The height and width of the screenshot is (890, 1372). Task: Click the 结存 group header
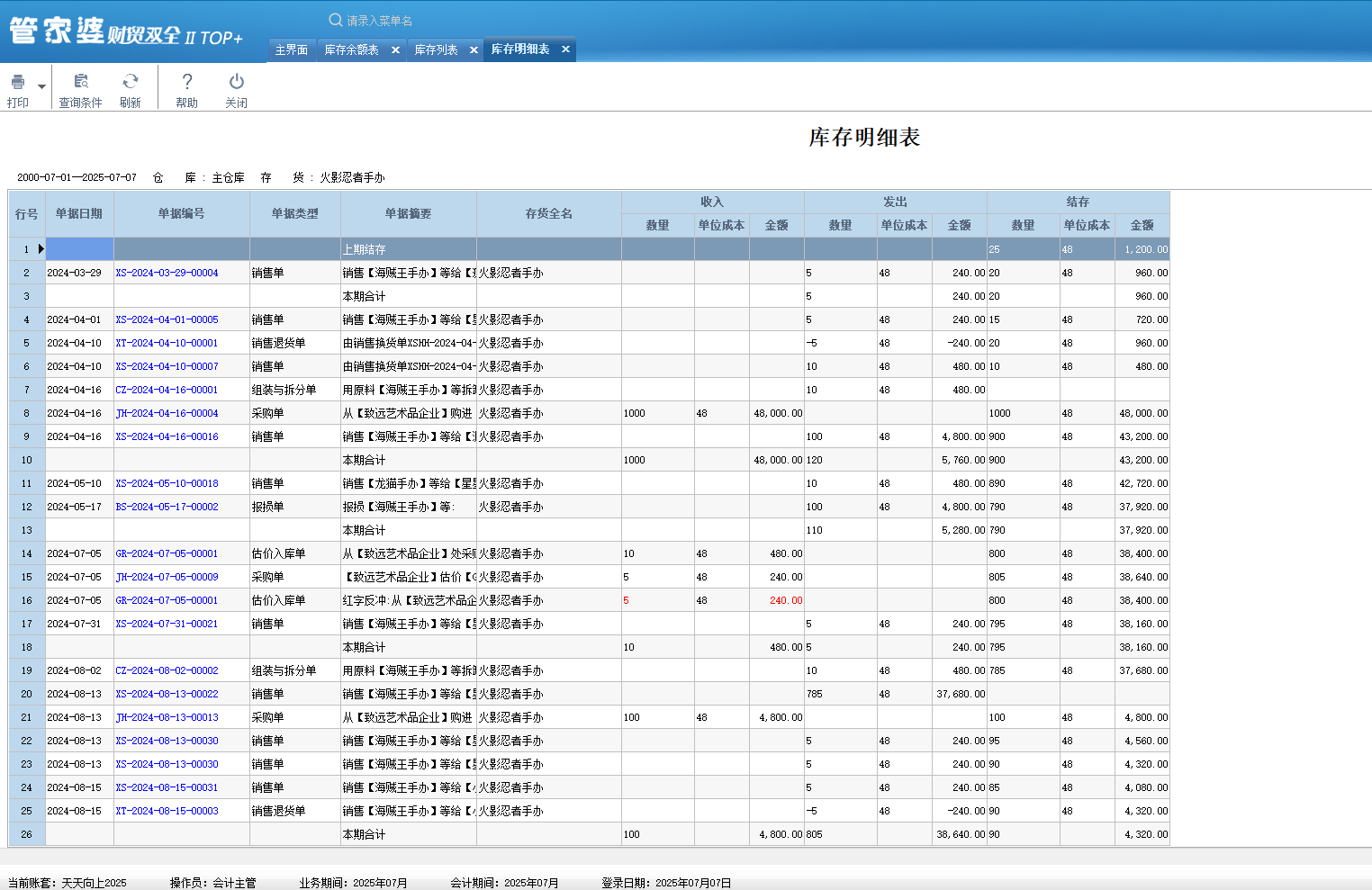click(x=1079, y=202)
